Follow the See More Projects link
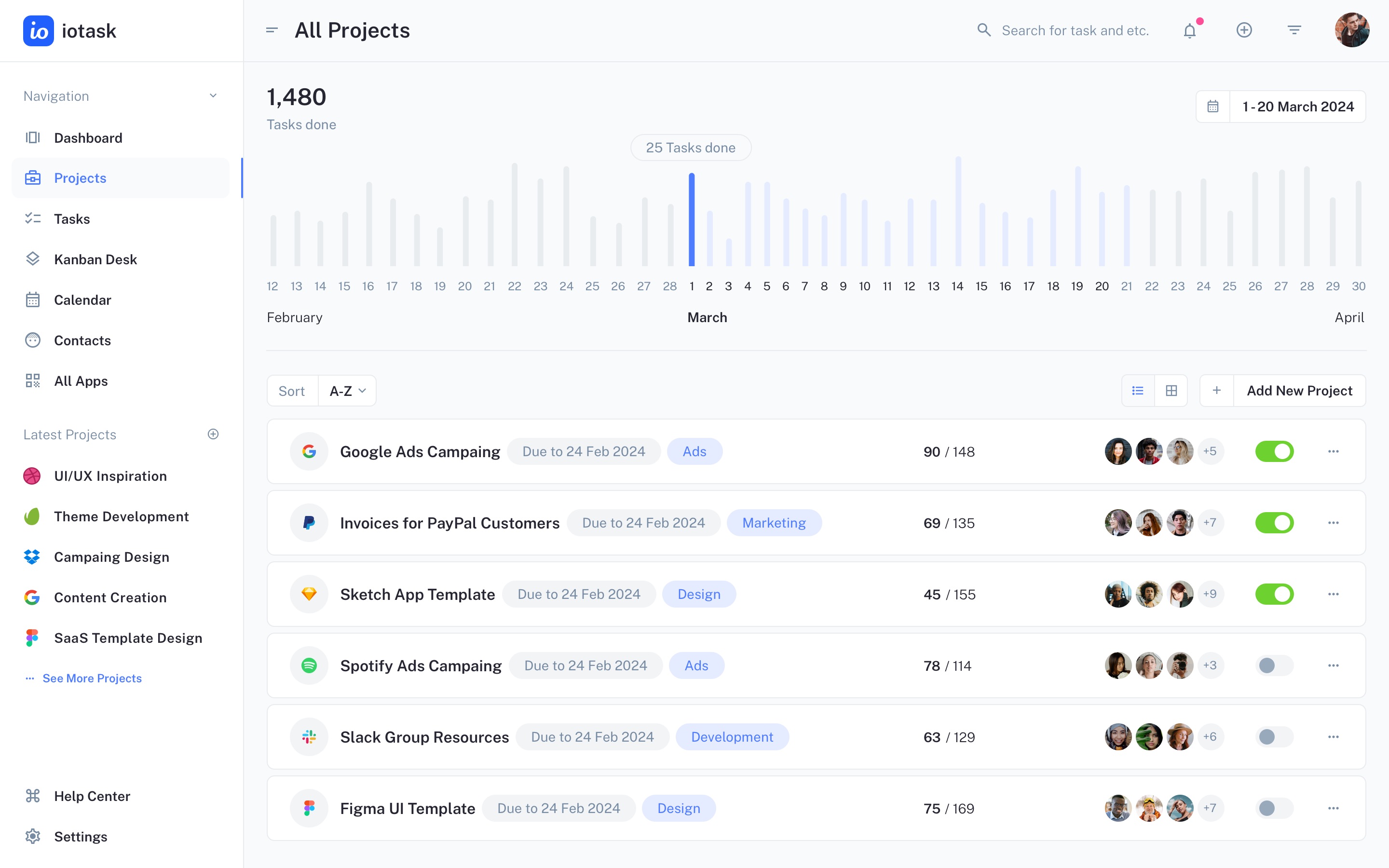Image resolution: width=1389 pixels, height=868 pixels. [x=92, y=678]
